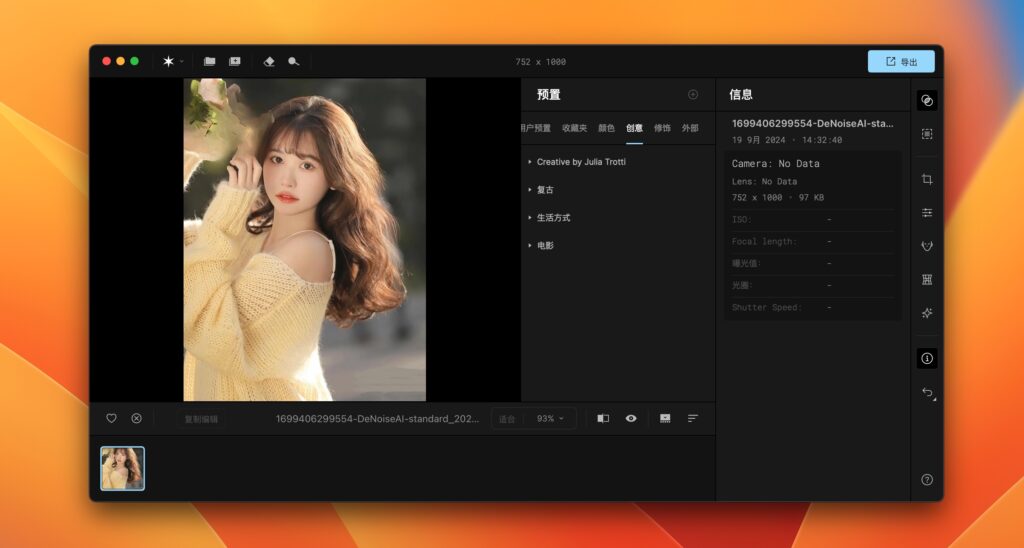Click the 752 x 1000 · 97 KB row
The image size is (1024, 548).
(x=778, y=197)
